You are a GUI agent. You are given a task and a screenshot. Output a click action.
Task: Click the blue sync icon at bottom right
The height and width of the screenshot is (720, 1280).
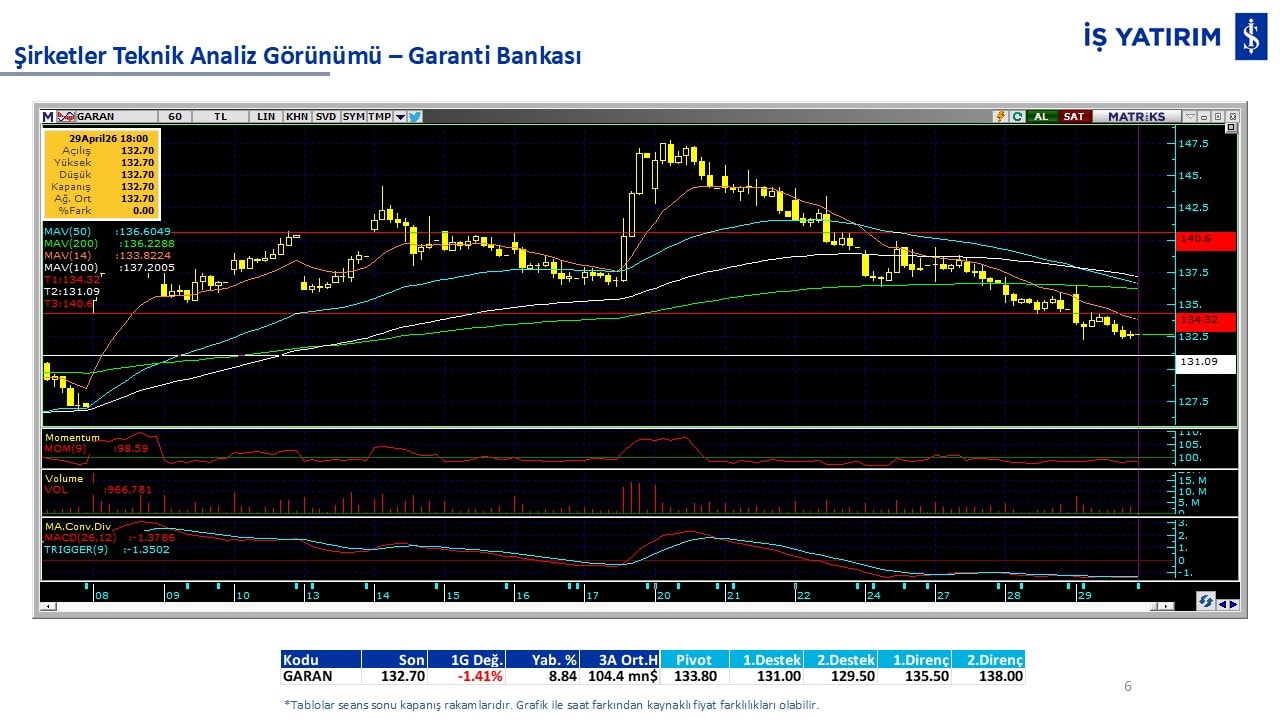pos(1206,601)
